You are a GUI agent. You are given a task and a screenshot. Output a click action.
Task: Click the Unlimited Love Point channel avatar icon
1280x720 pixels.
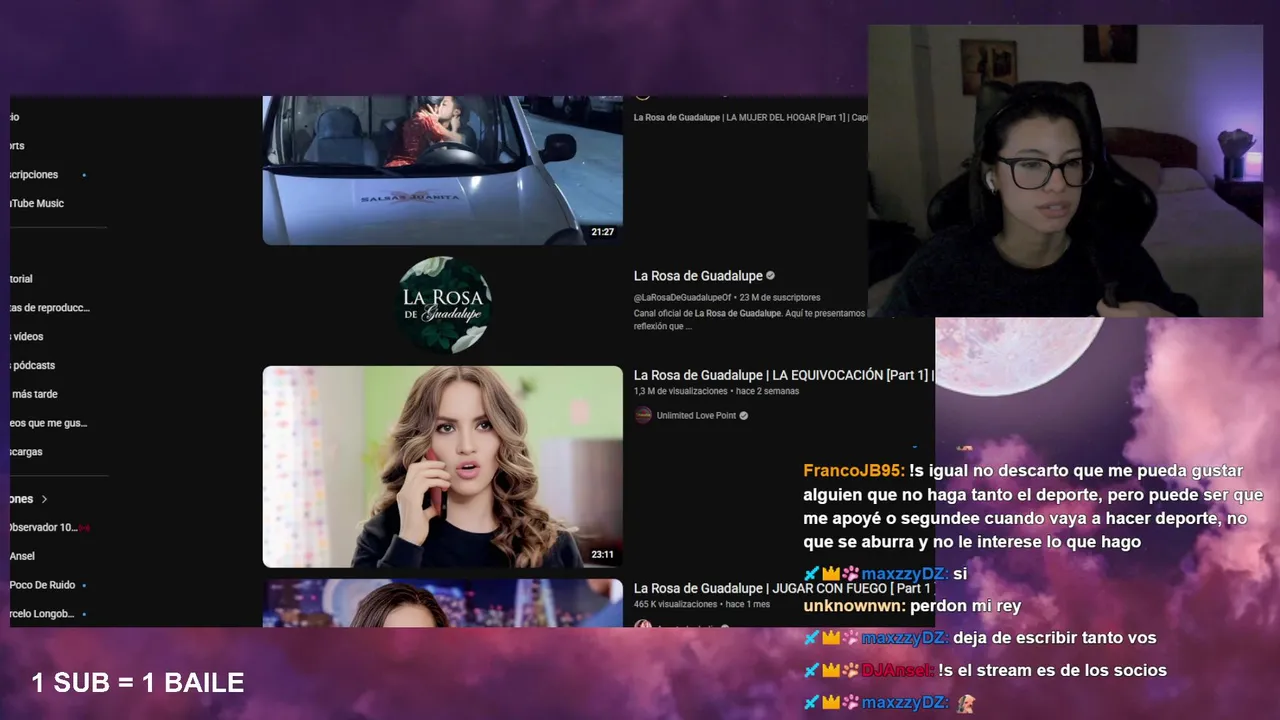pos(643,415)
